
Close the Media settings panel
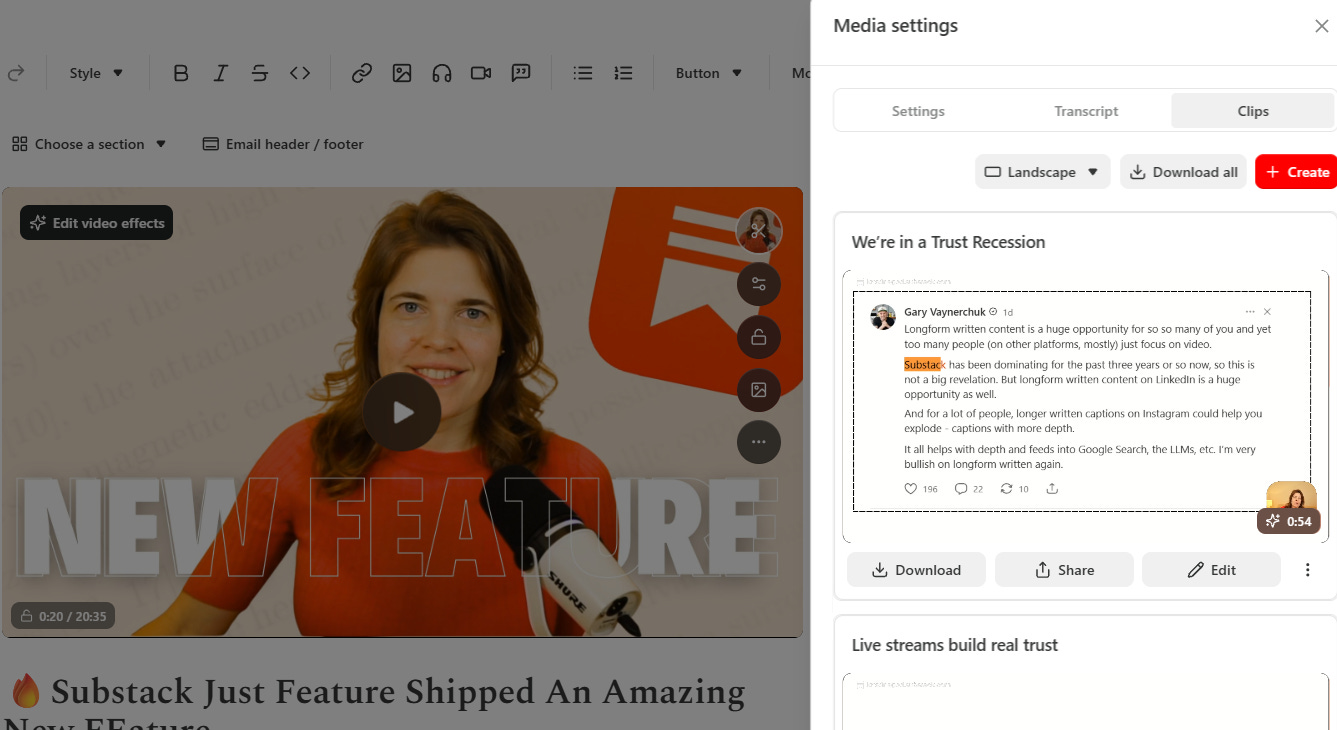click(1321, 26)
